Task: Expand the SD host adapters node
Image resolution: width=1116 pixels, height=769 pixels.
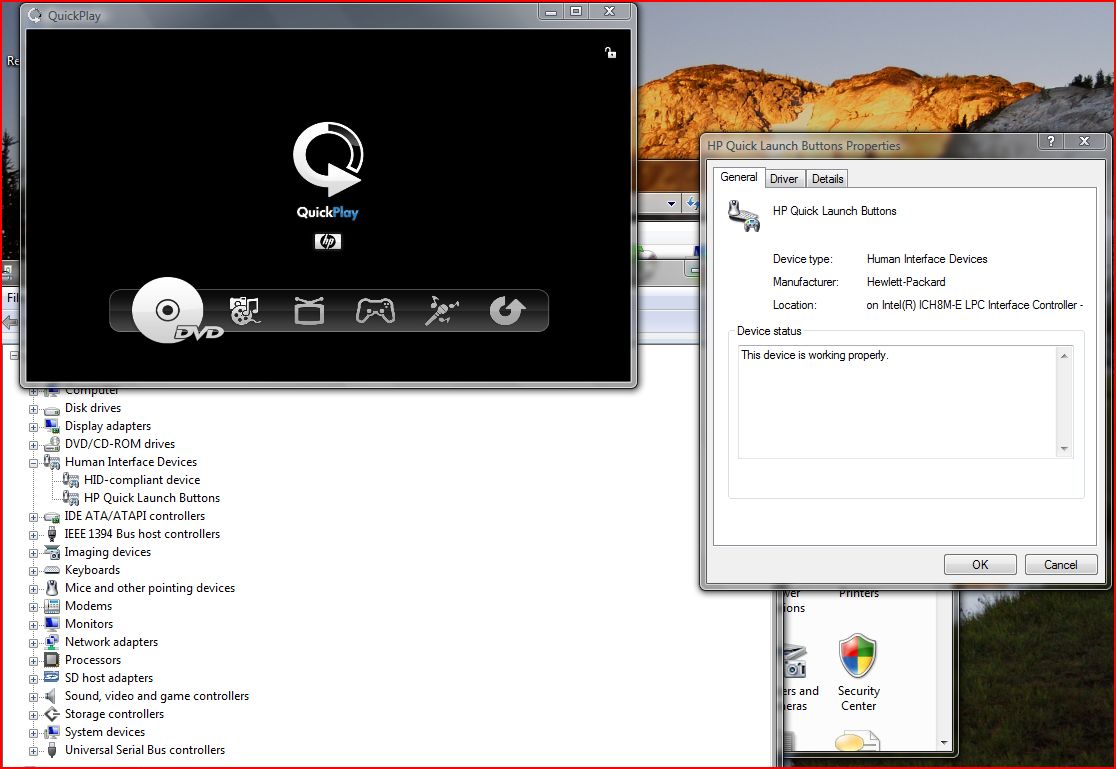Action: 33,679
